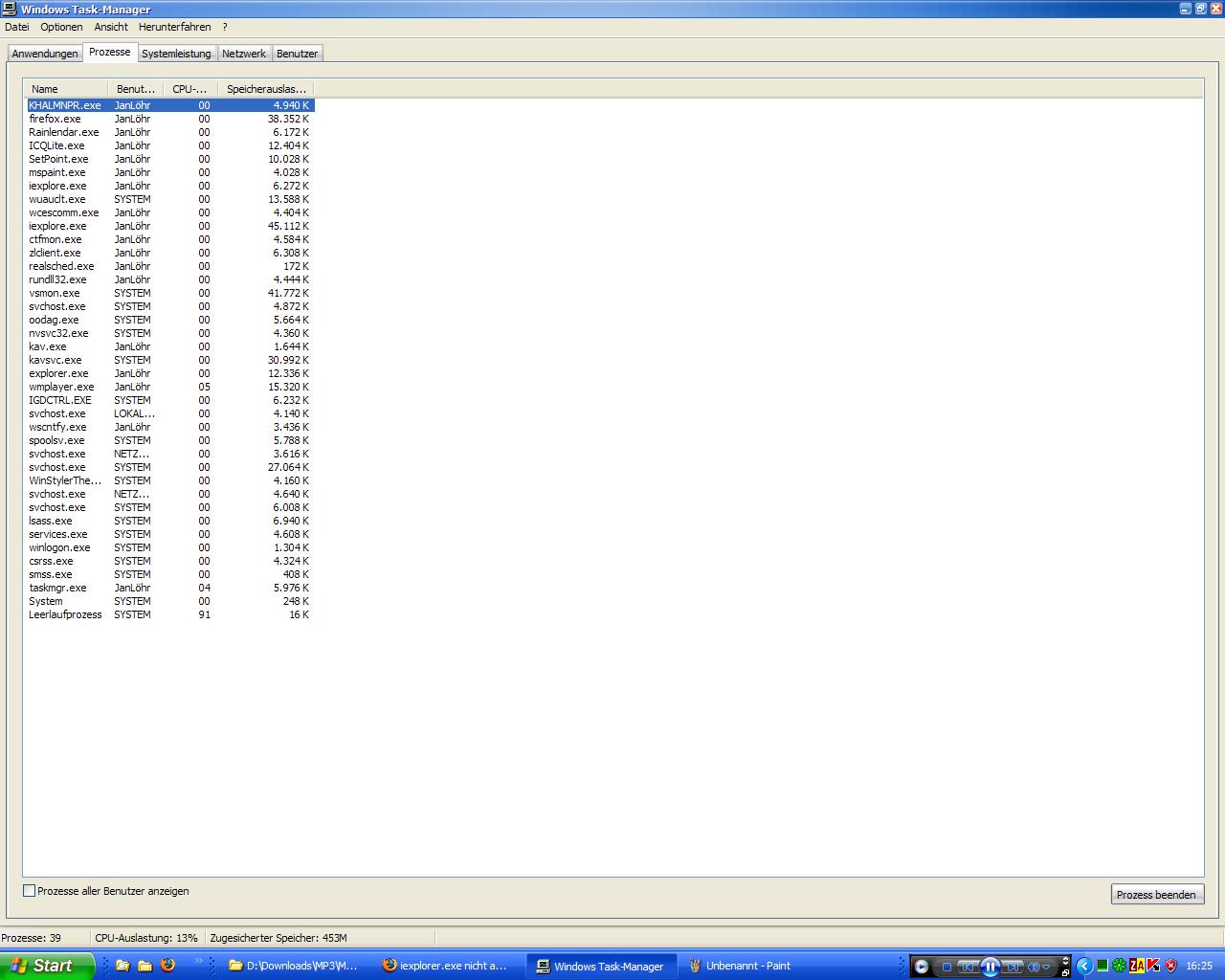The height and width of the screenshot is (980, 1225).
Task: Sort processes by Name column header
Action: tap(66, 89)
